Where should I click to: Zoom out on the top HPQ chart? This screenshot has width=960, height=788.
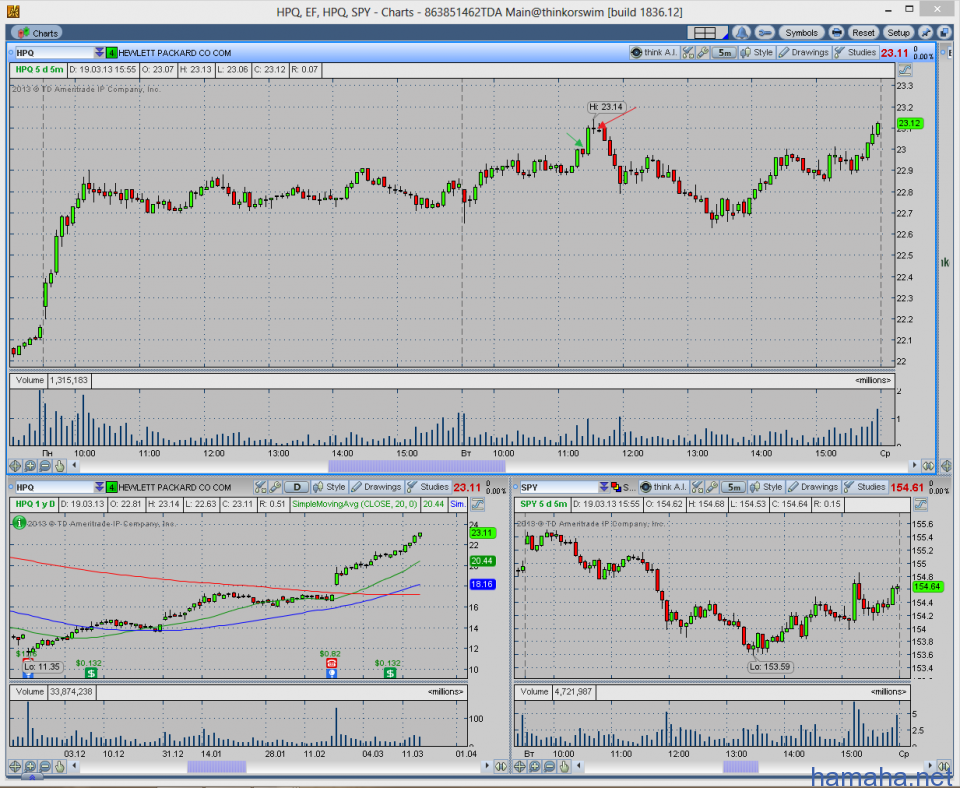click(x=45, y=466)
